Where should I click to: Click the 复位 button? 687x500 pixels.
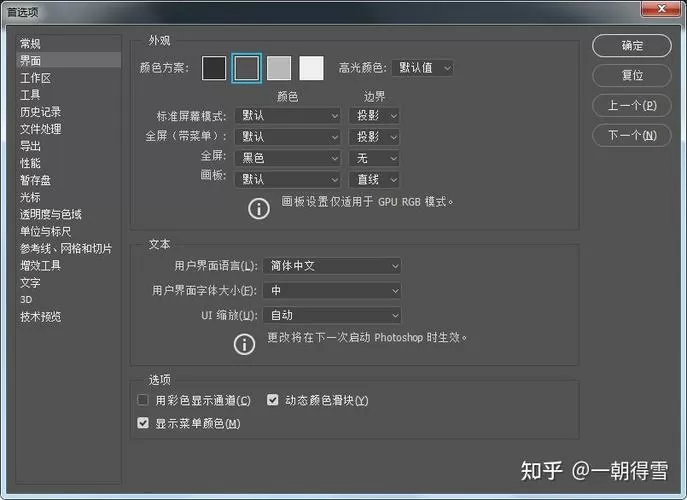[631, 75]
